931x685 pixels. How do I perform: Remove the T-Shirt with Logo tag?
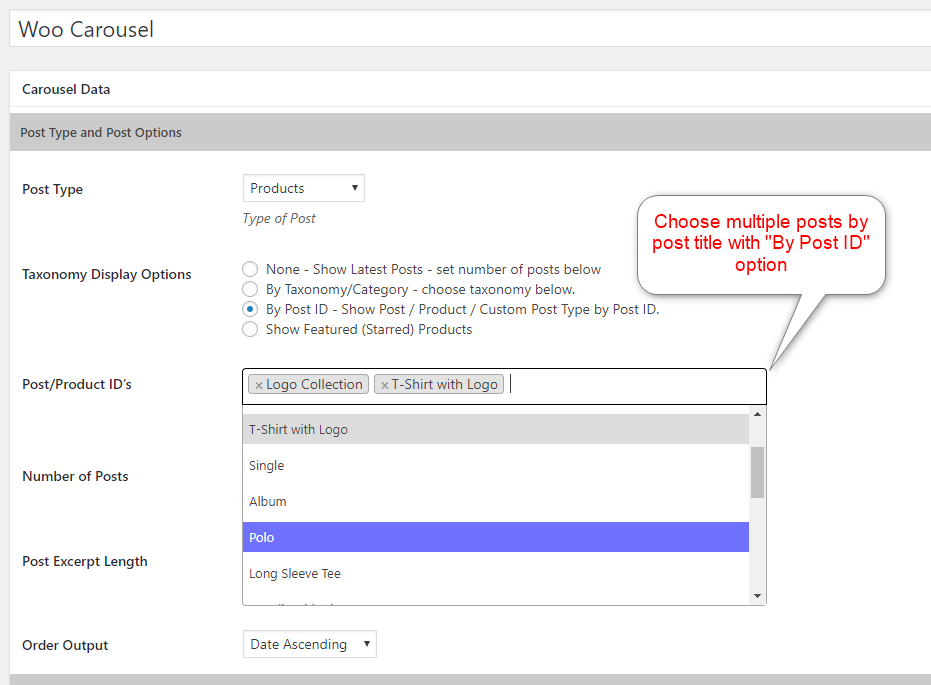pyautogui.click(x=384, y=385)
